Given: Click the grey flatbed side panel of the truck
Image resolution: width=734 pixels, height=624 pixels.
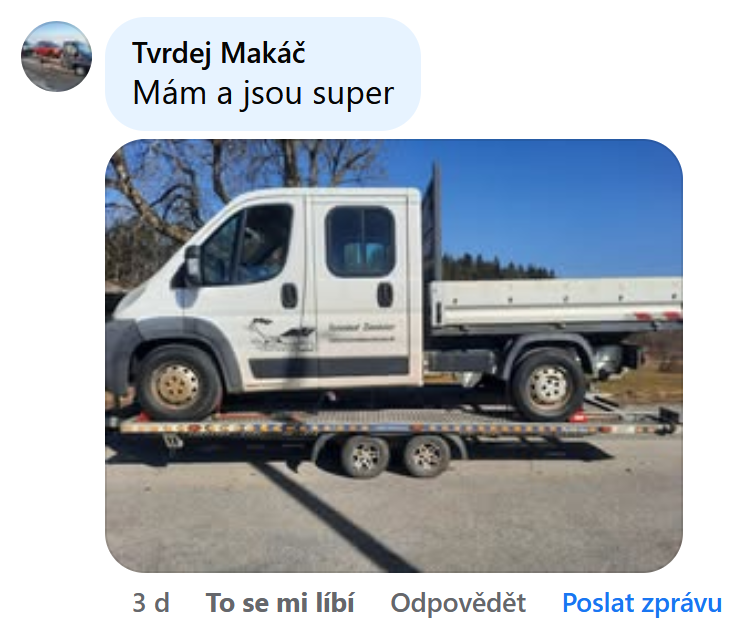Looking at the screenshot, I should pos(556,302).
